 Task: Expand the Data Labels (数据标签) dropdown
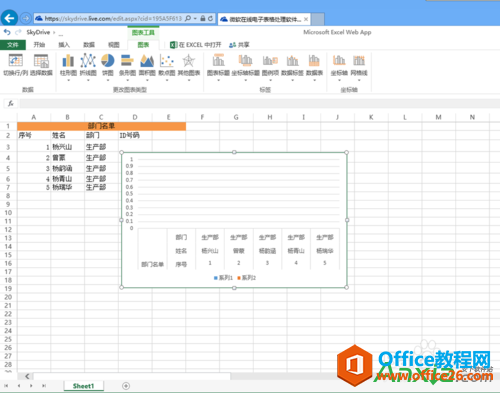tap(292, 80)
